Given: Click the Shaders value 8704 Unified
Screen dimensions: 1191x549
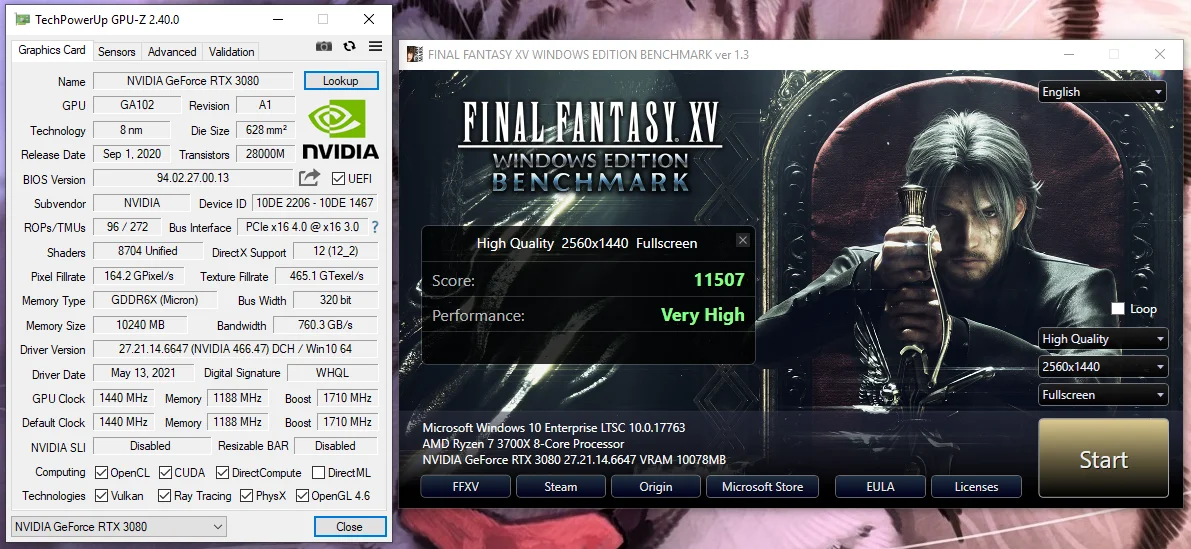Looking at the screenshot, I should tap(148, 251).
